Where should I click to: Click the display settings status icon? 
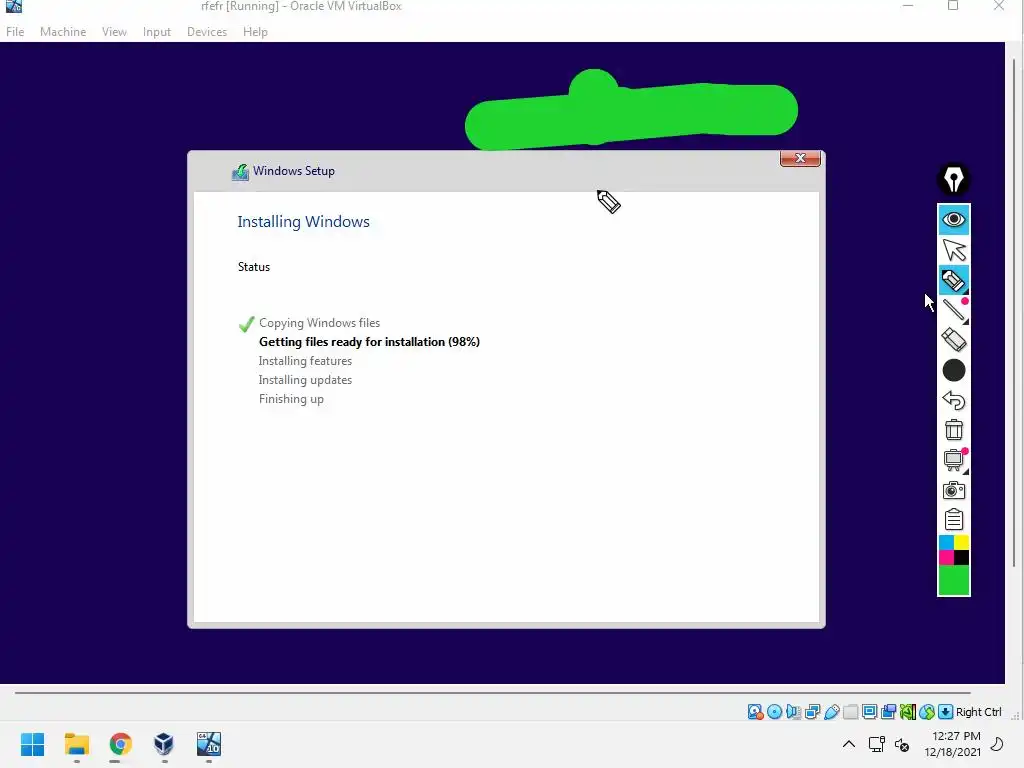(869, 712)
